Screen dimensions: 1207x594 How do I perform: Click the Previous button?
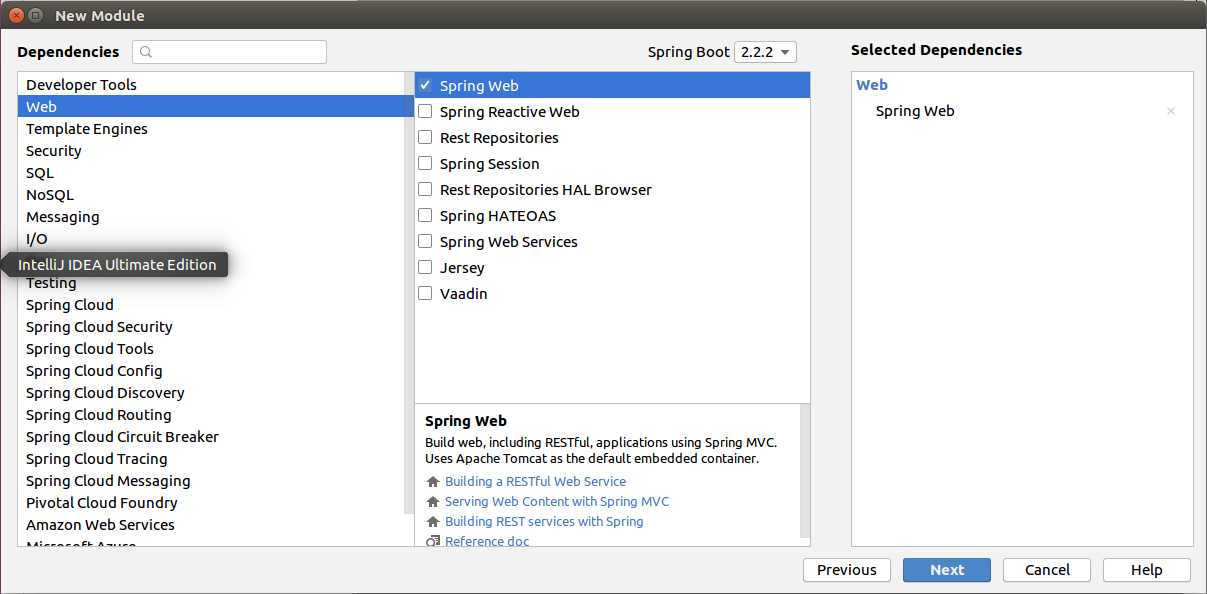[846, 570]
